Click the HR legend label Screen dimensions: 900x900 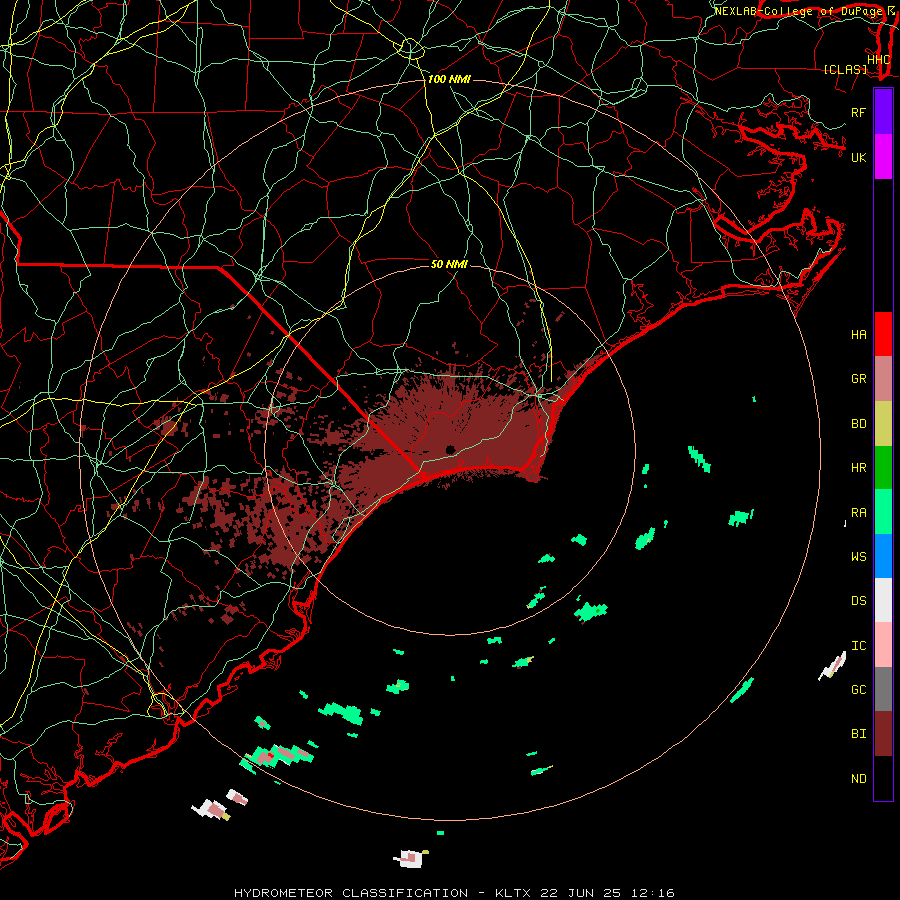click(x=858, y=468)
